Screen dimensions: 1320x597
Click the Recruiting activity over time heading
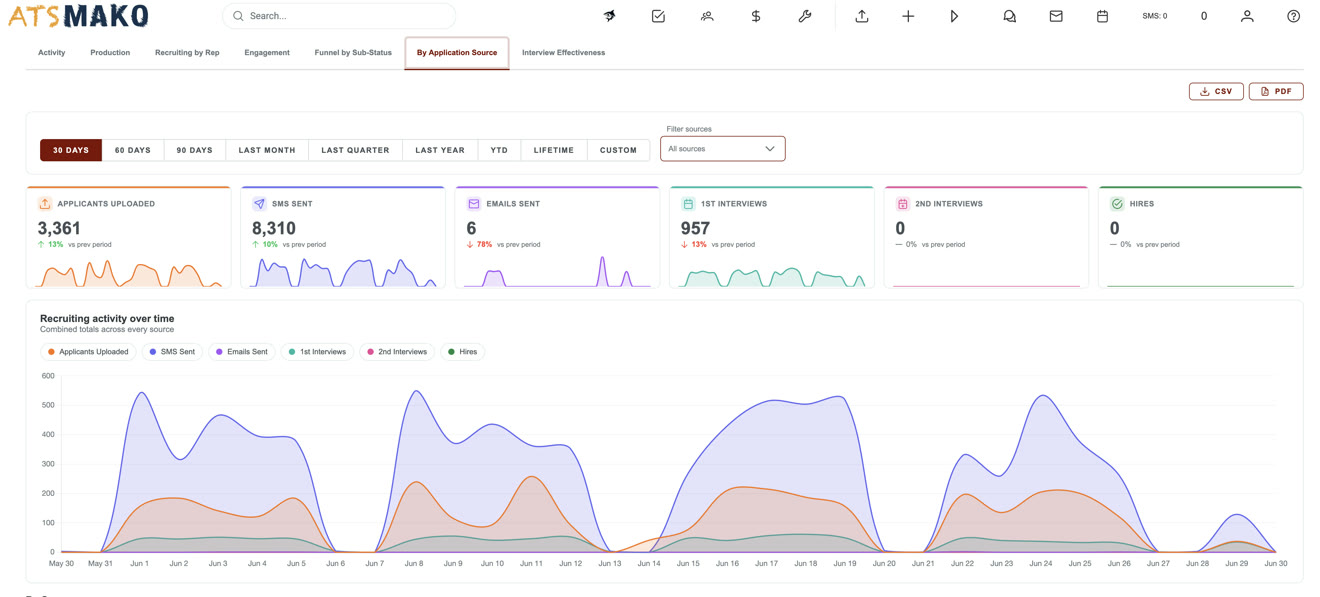point(107,318)
